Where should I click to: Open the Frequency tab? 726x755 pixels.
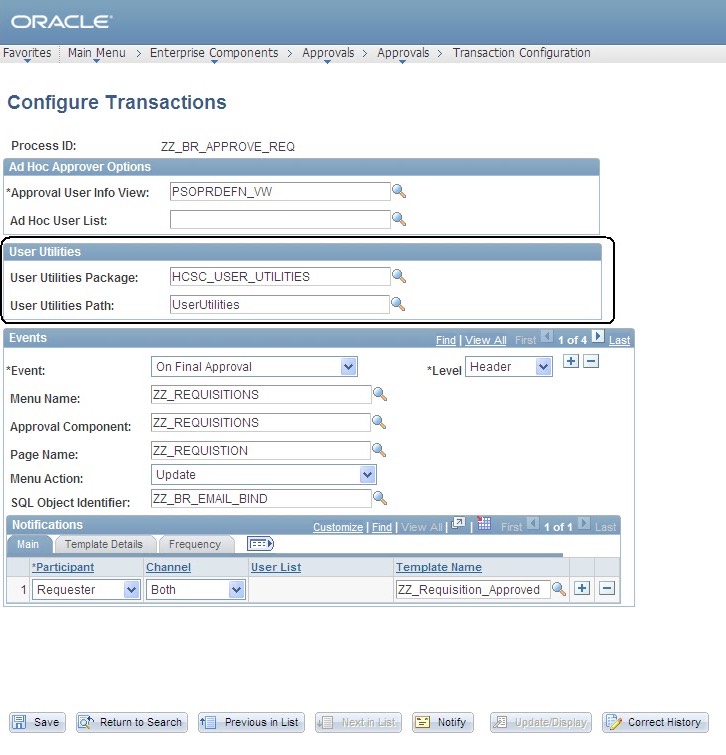(x=195, y=544)
